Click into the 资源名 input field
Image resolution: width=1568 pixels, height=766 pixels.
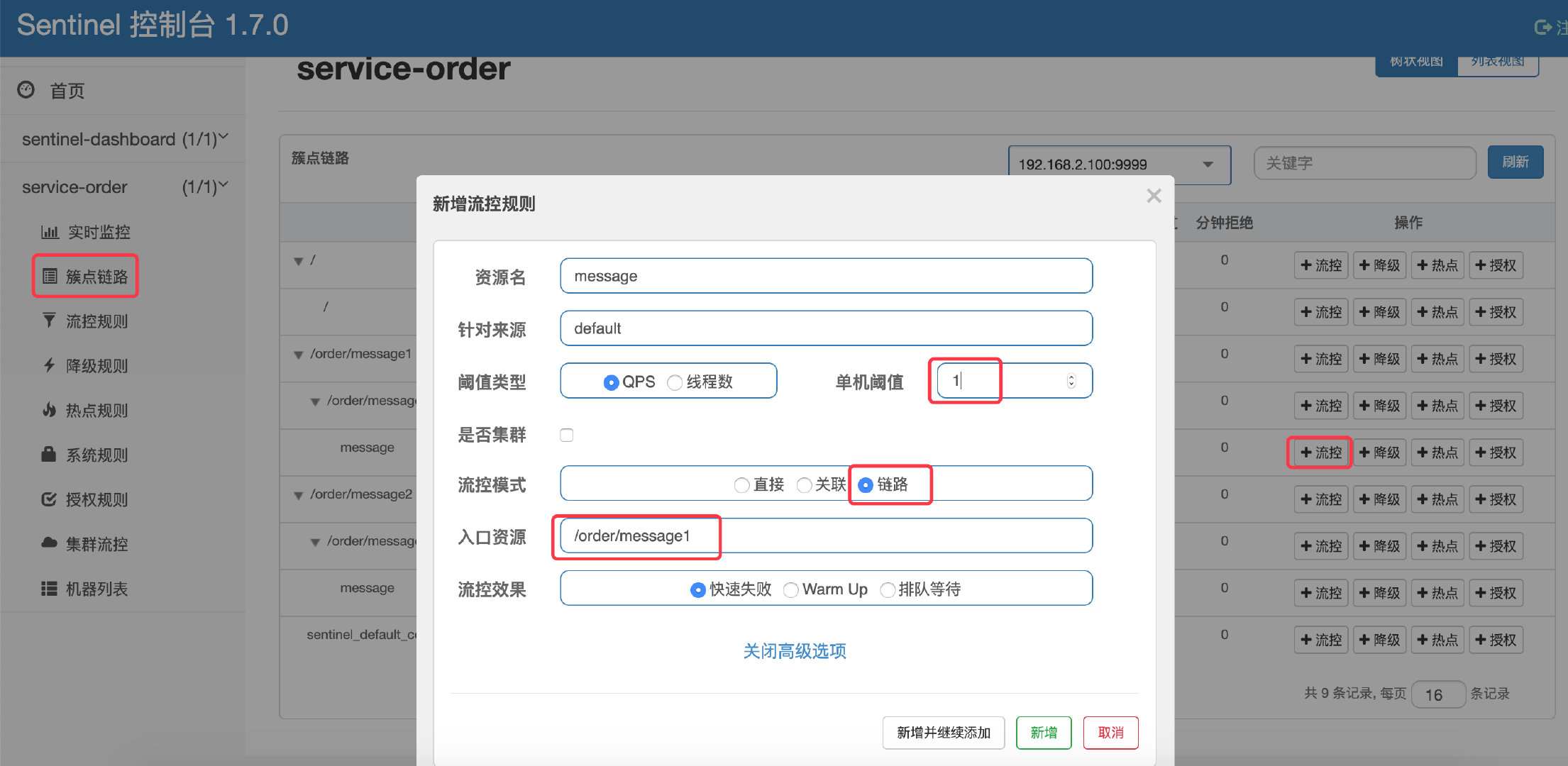pyautogui.click(x=826, y=276)
